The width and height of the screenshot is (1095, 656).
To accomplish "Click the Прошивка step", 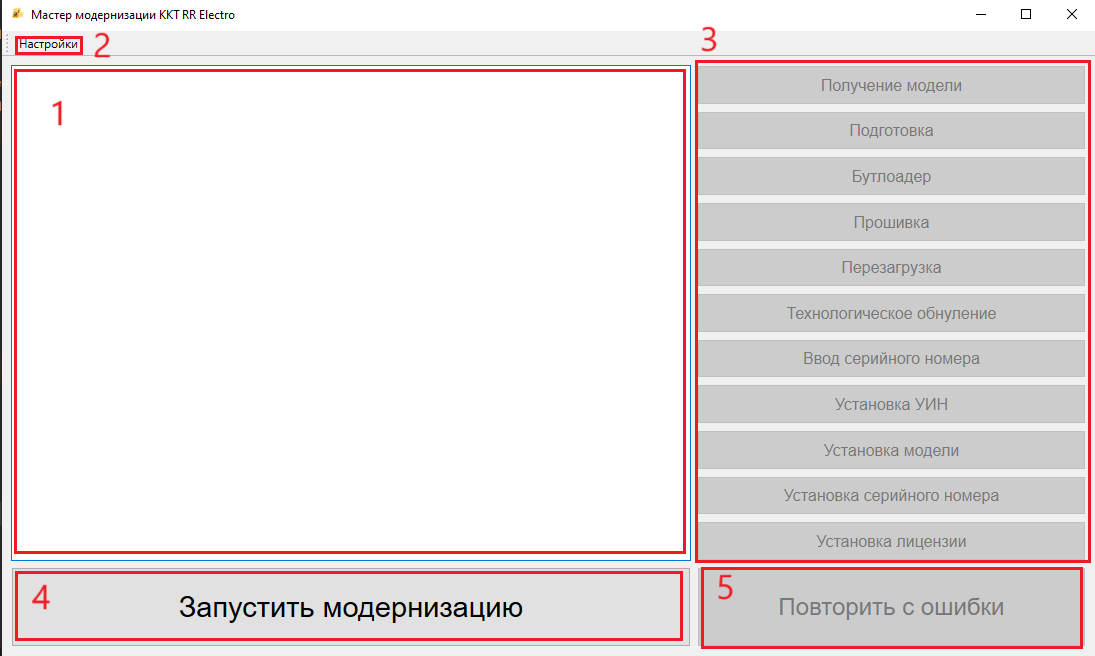I will (890, 222).
